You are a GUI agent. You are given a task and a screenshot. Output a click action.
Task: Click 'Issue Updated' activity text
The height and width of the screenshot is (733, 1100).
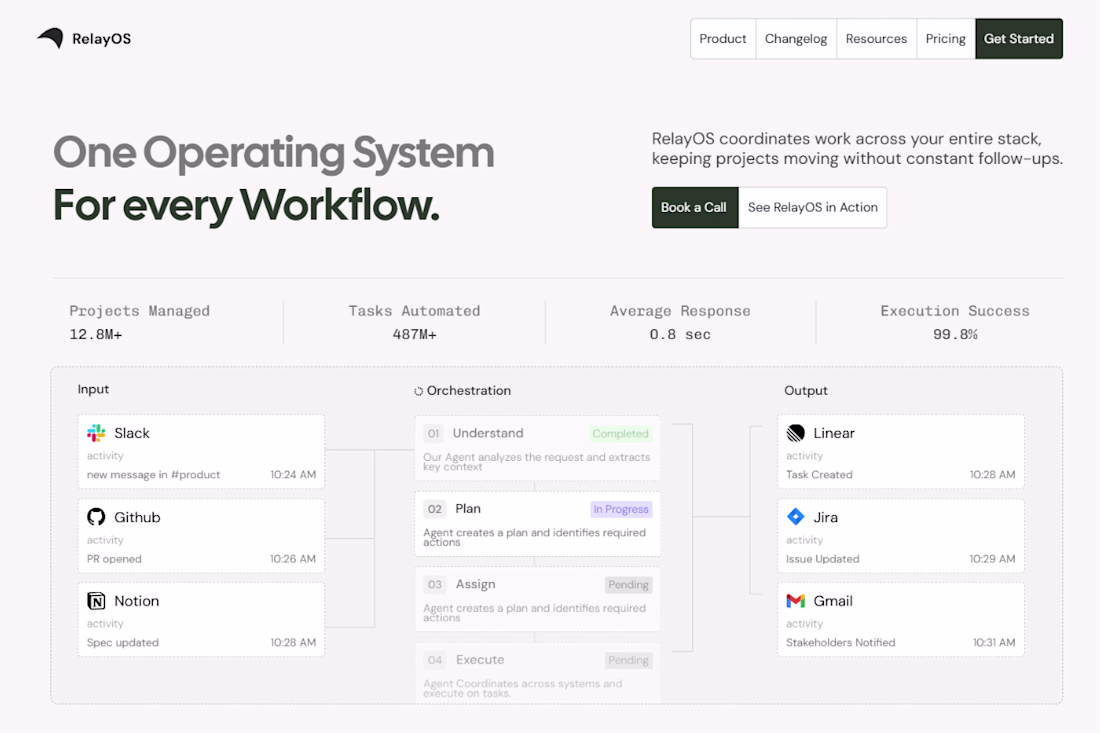point(823,559)
